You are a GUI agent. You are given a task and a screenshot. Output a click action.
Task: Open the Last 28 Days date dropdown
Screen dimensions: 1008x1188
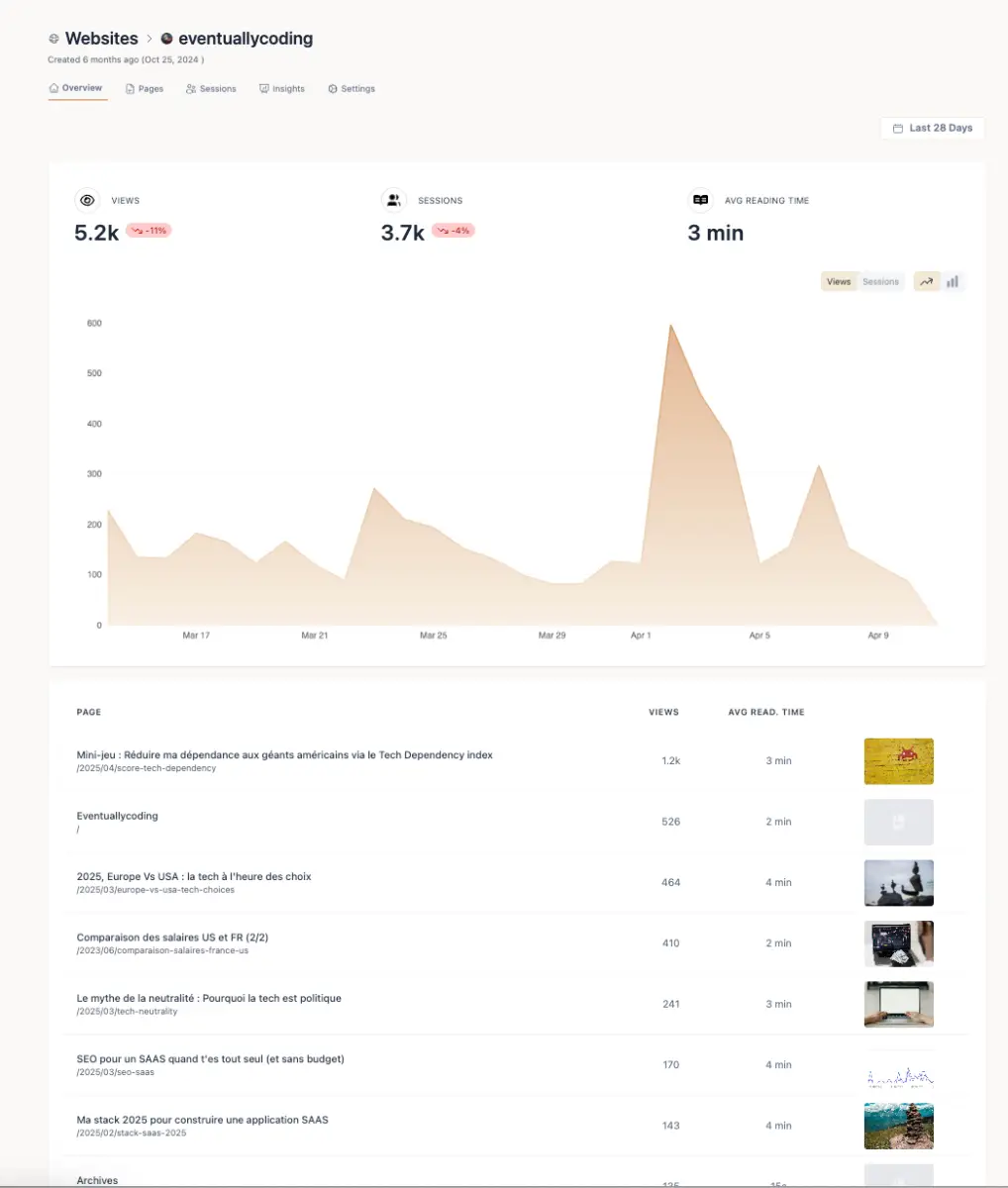coord(932,128)
